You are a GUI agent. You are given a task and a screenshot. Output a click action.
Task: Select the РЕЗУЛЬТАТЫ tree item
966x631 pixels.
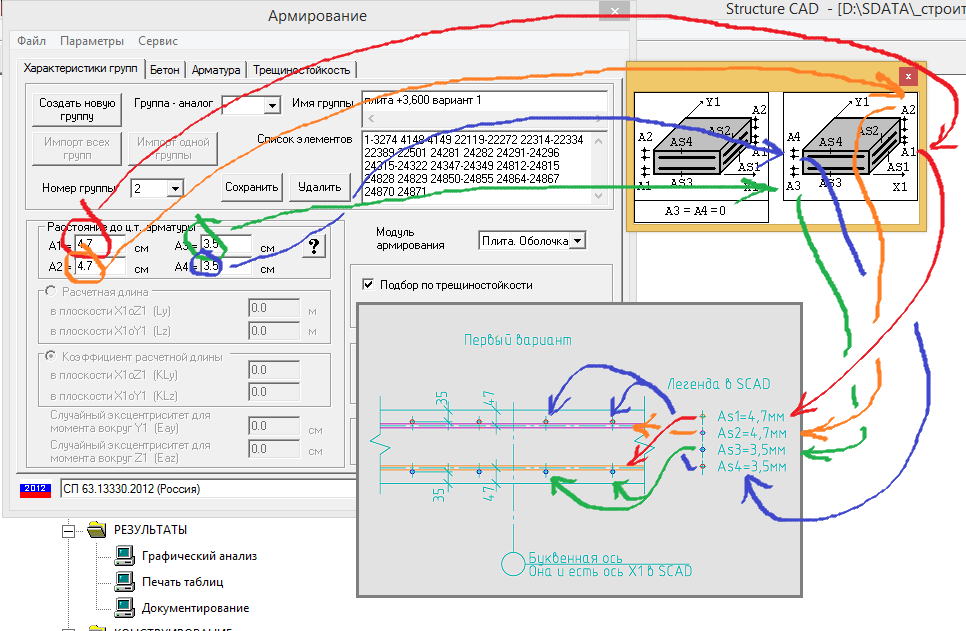click(150, 530)
